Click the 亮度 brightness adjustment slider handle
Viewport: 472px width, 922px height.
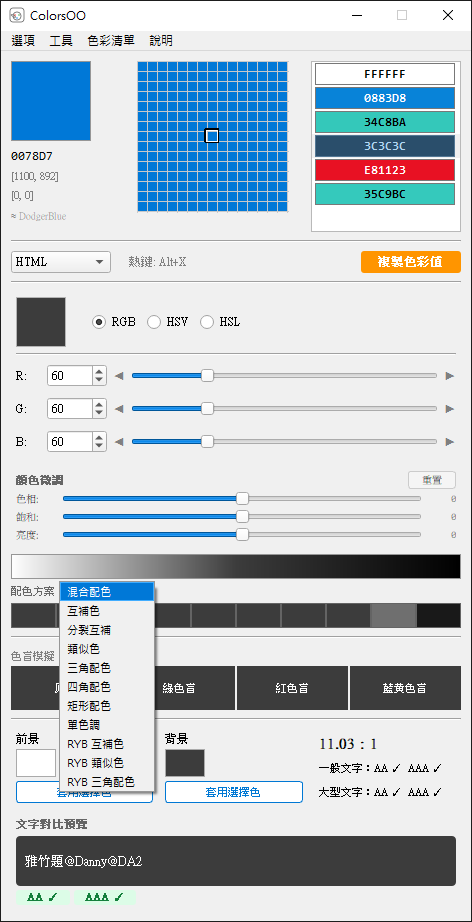pyautogui.click(x=242, y=535)
